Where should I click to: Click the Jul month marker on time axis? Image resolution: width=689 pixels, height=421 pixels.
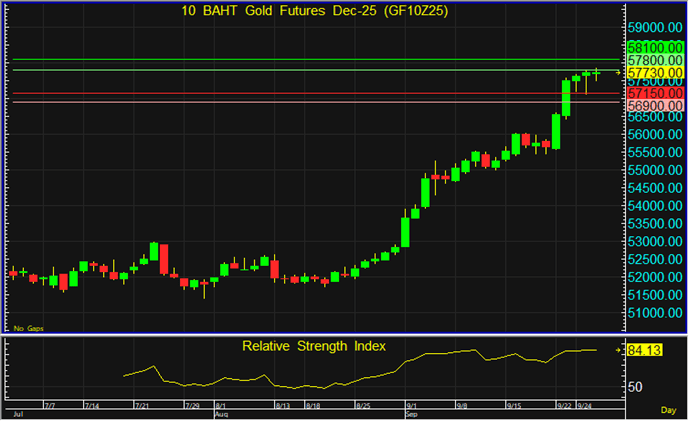(14, 412)
